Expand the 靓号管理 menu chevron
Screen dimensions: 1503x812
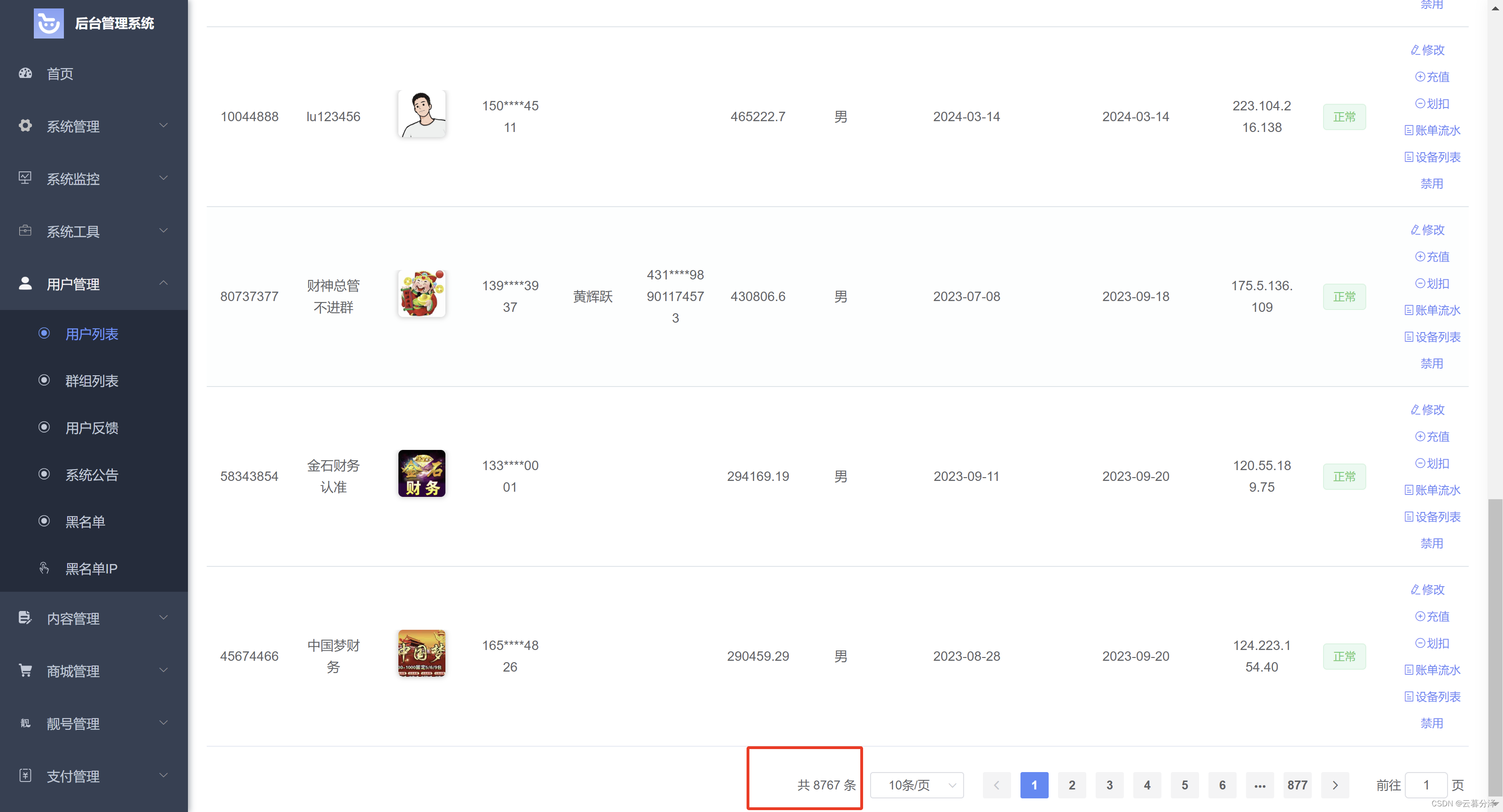(x=164, y=723)
